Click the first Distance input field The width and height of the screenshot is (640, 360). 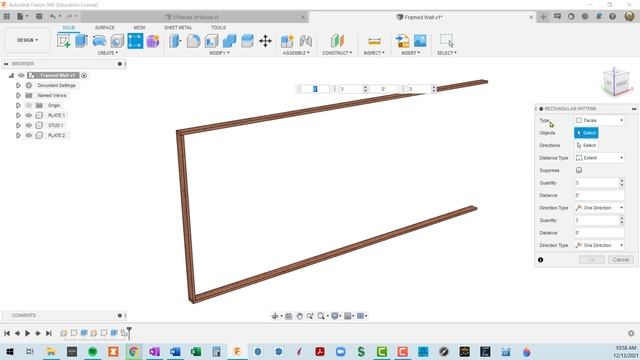pos(599,196)
